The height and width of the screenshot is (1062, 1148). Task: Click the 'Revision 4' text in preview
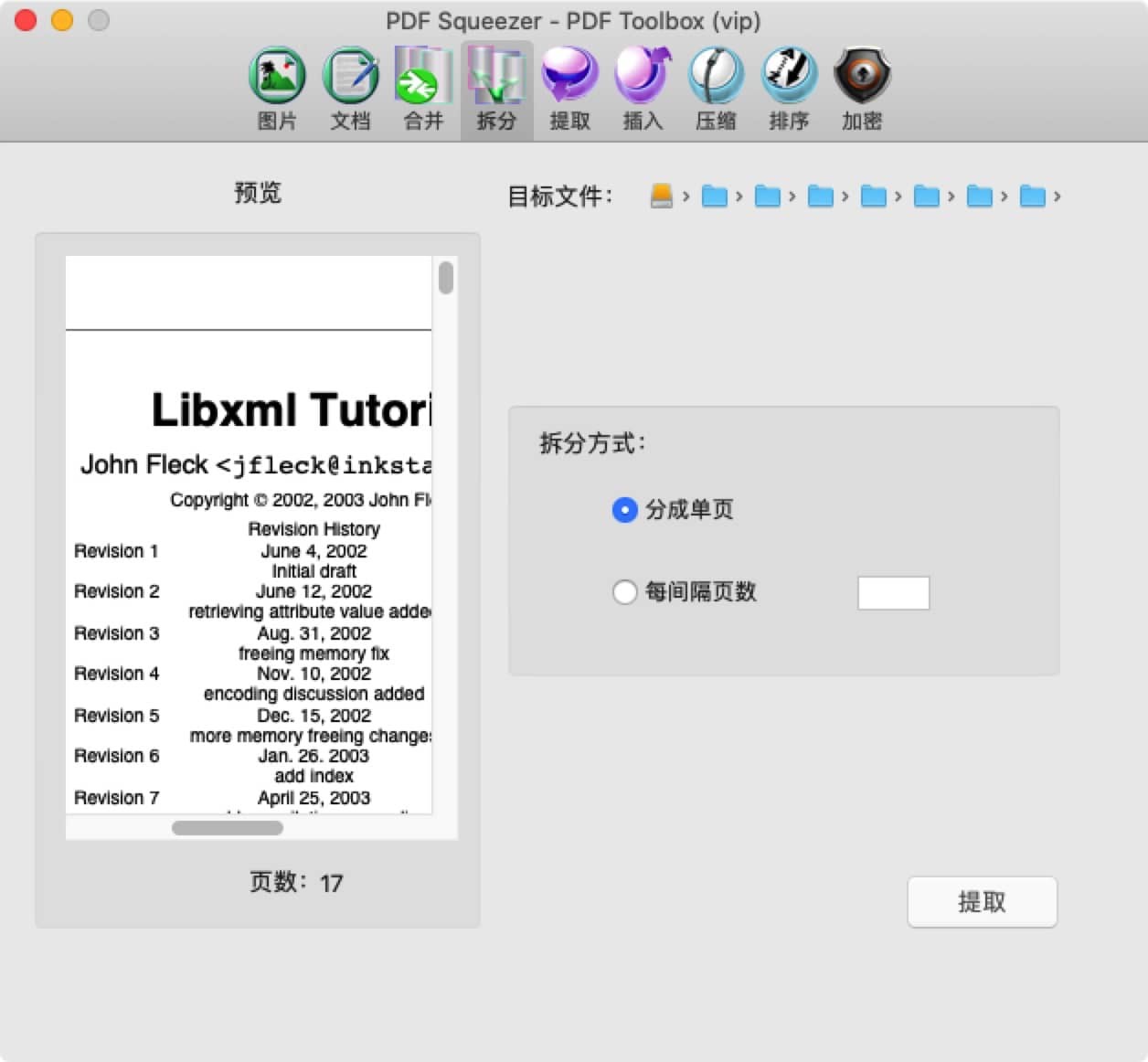click(116, 674)
